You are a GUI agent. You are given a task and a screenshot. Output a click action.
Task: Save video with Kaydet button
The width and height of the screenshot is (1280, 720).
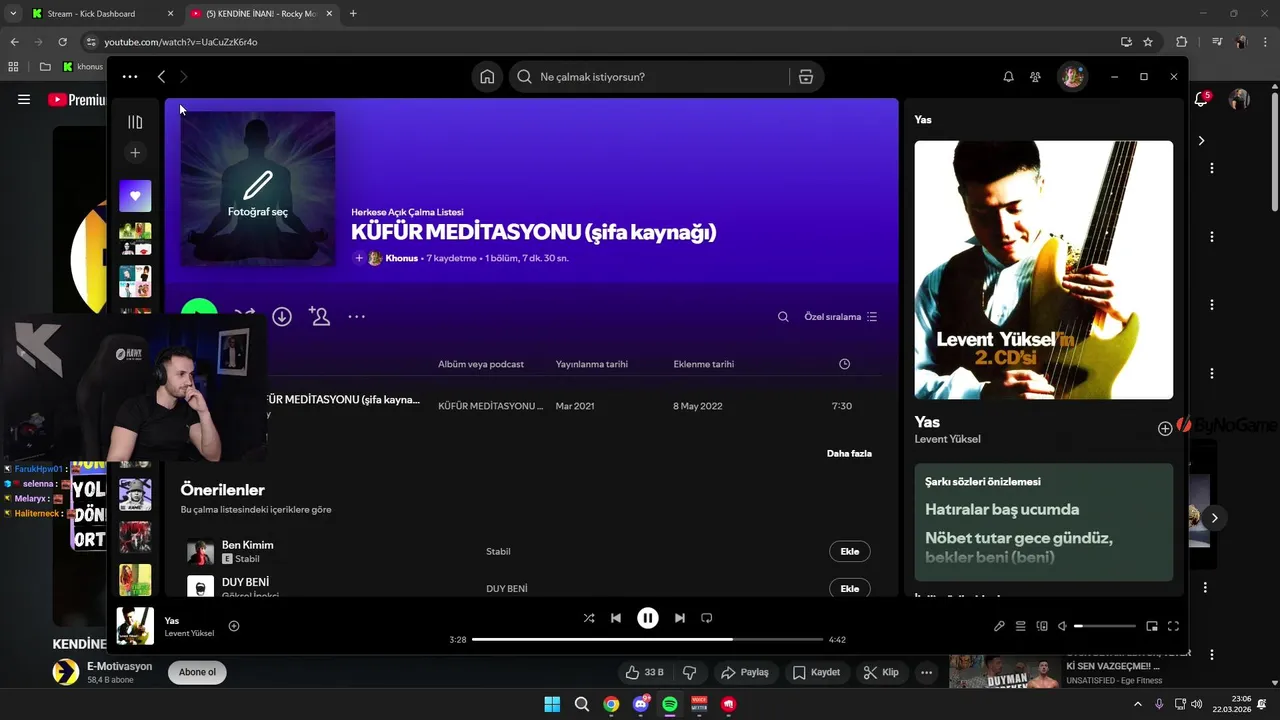816,673
